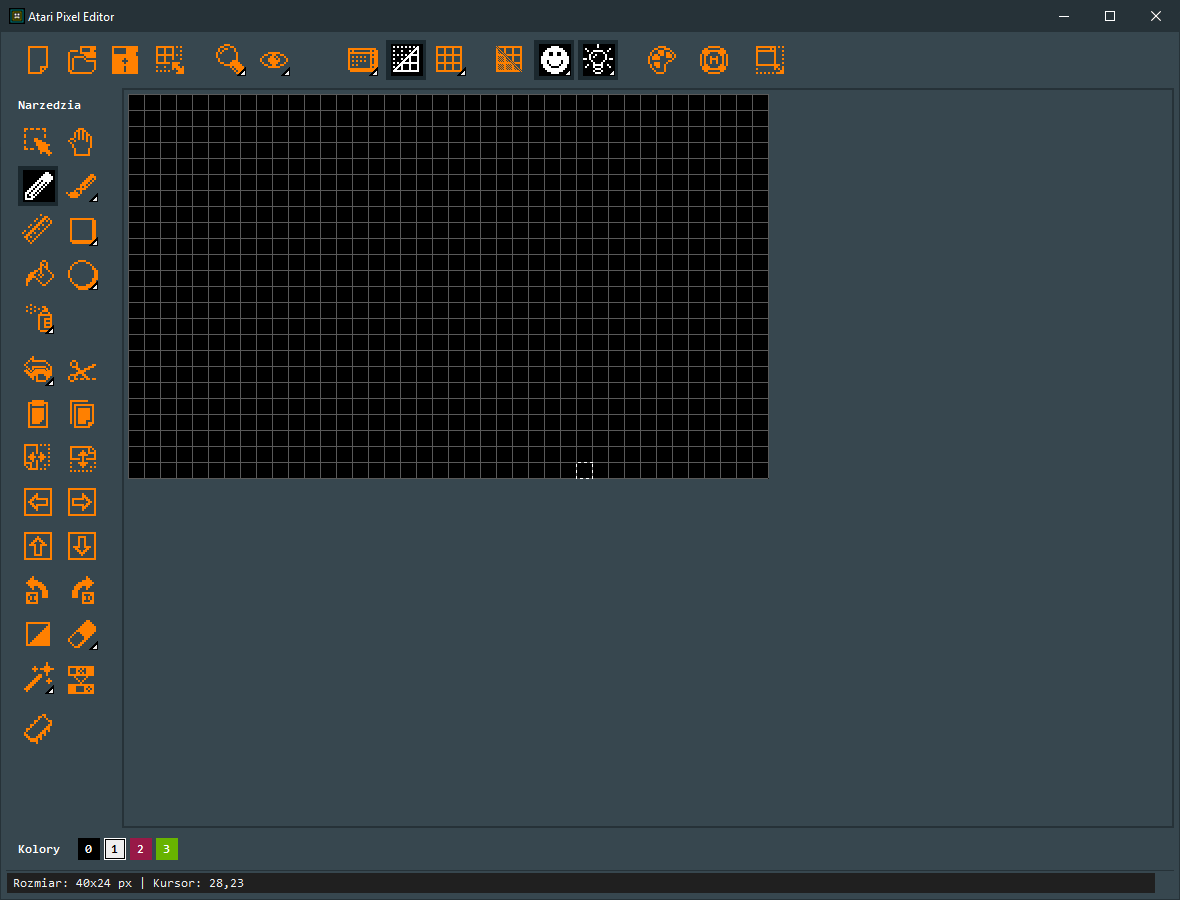Open the screen mode dropdown icon
Screen dimensions: 1180x900
pyautogui.click(x=362, y=59)
